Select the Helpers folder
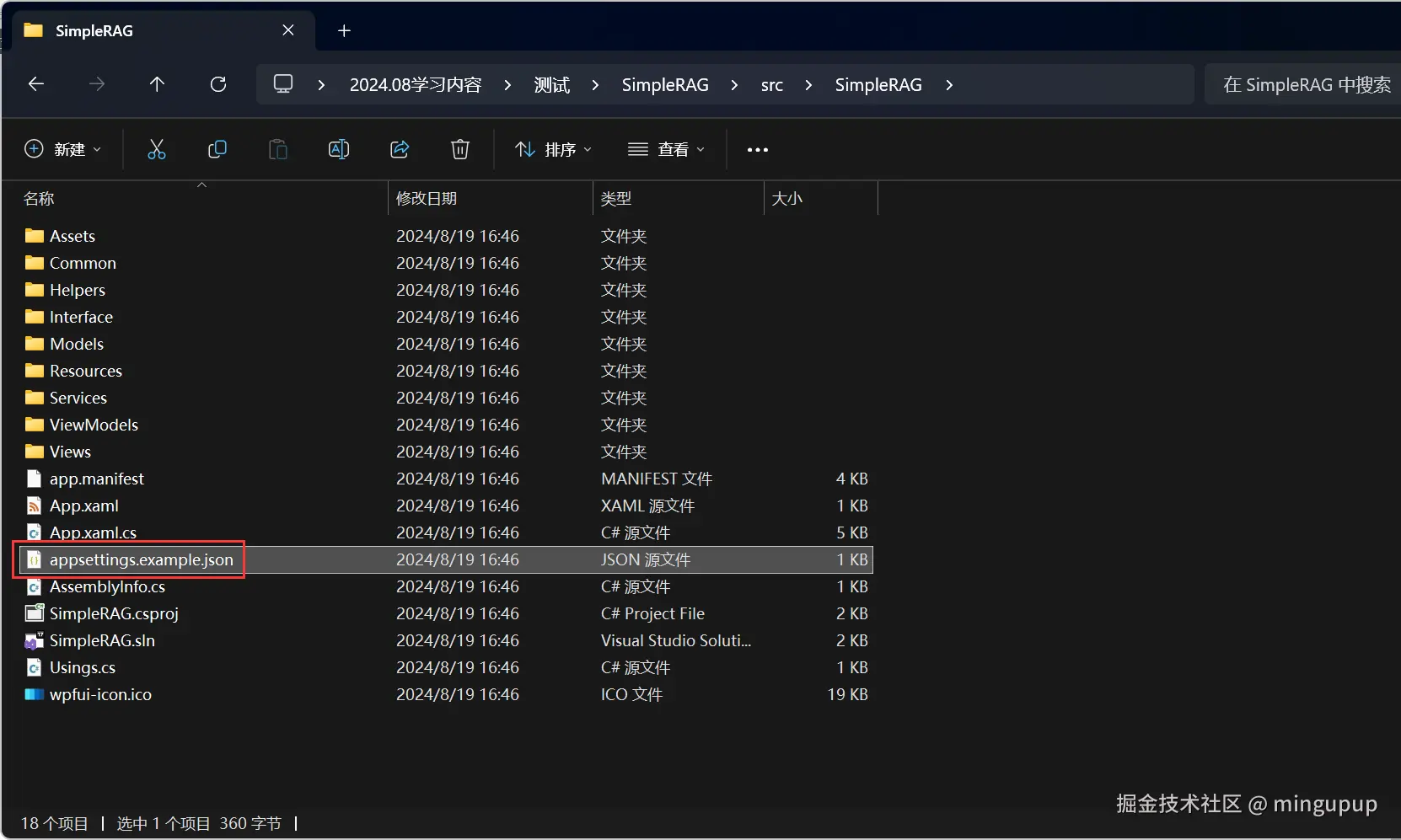 (78, 290)
